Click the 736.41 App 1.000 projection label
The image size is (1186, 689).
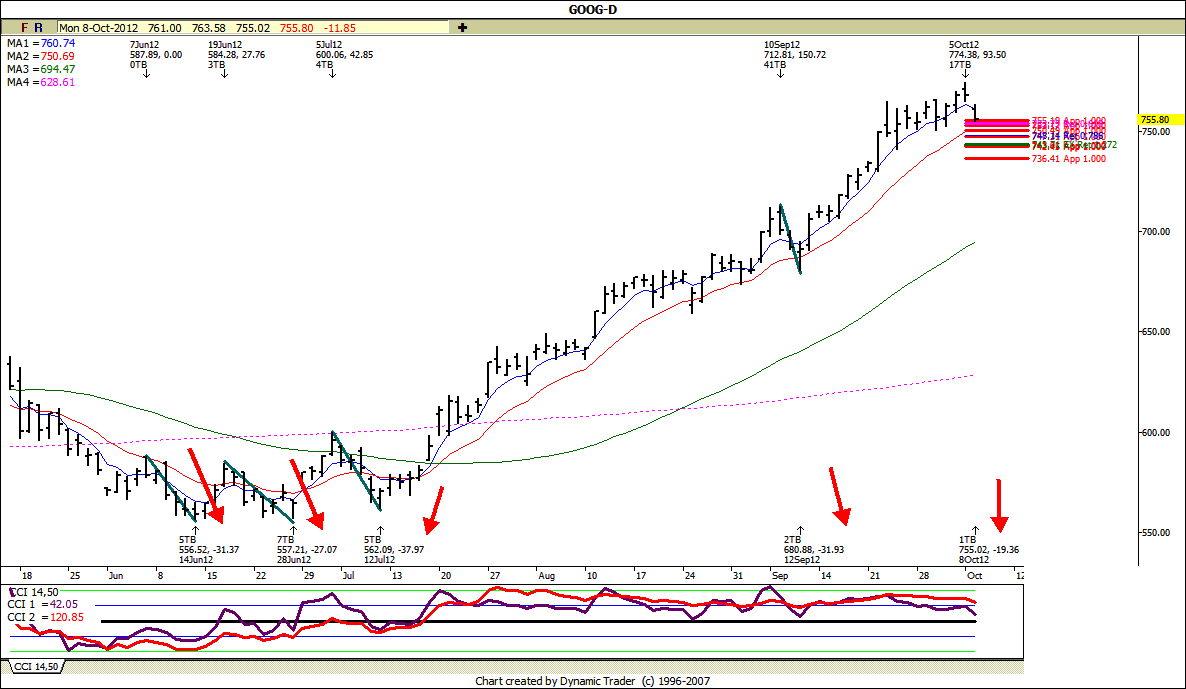[1068, 159]
